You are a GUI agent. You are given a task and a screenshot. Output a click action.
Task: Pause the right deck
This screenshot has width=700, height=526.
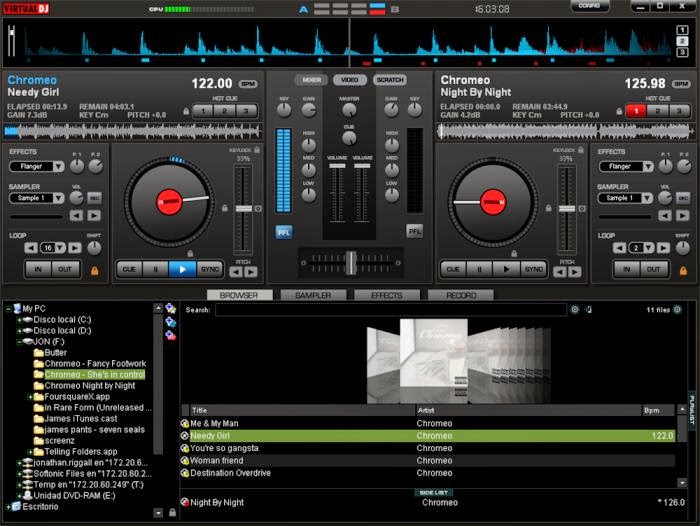(x=479, y=269)
